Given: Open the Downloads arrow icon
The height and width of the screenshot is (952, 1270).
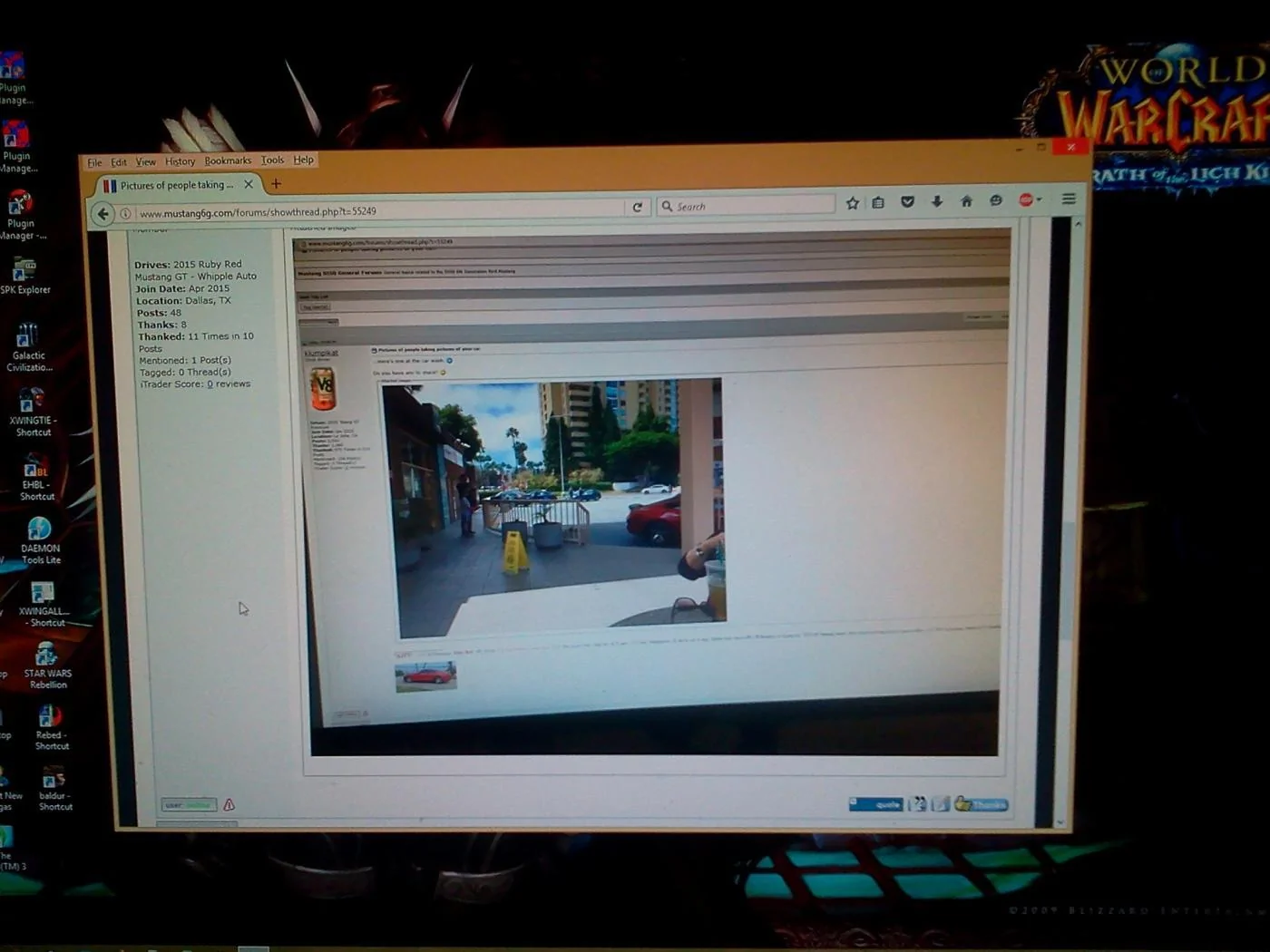Looking at the screenshot, I should 937,201.
